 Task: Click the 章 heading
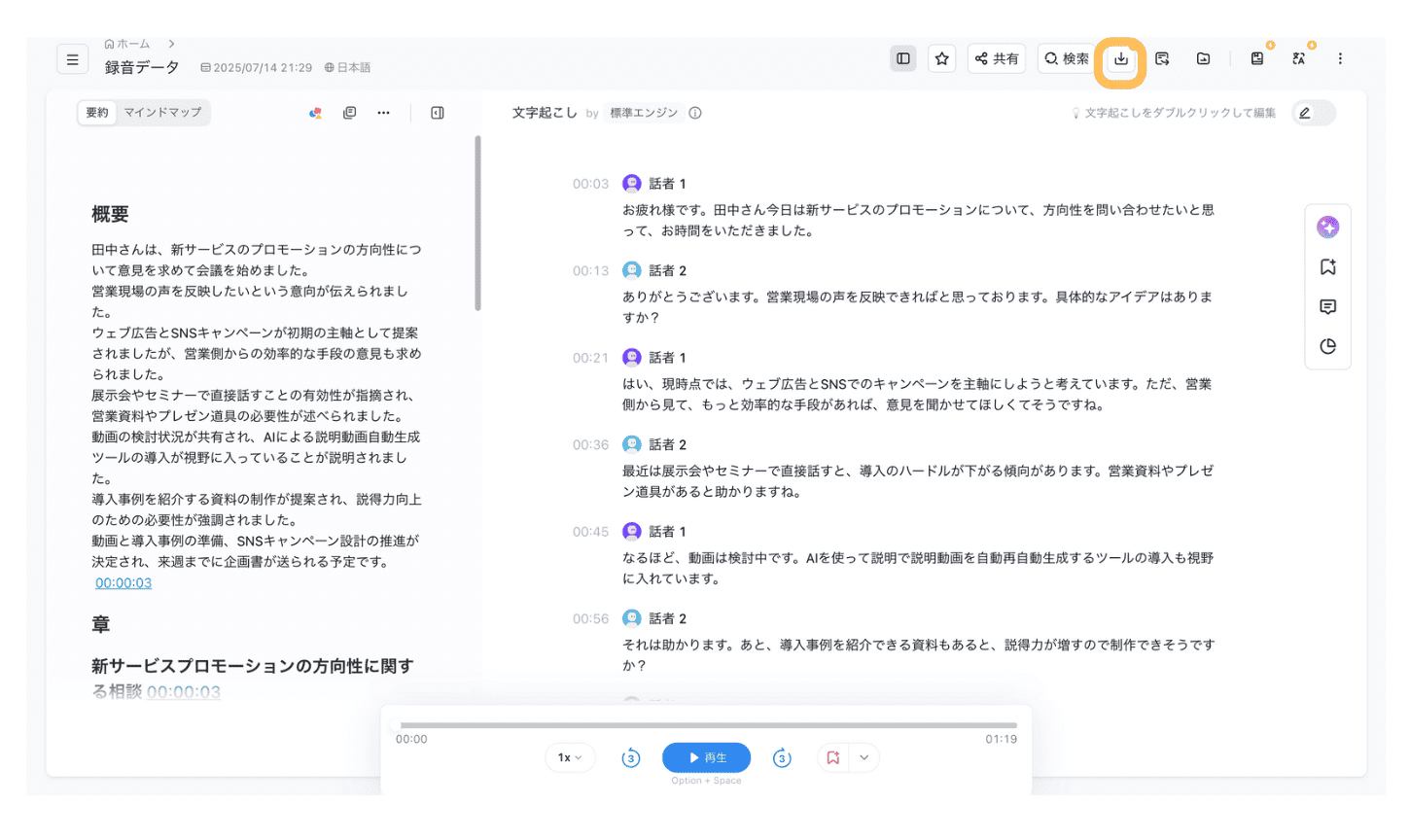click(x=100, y=625)
